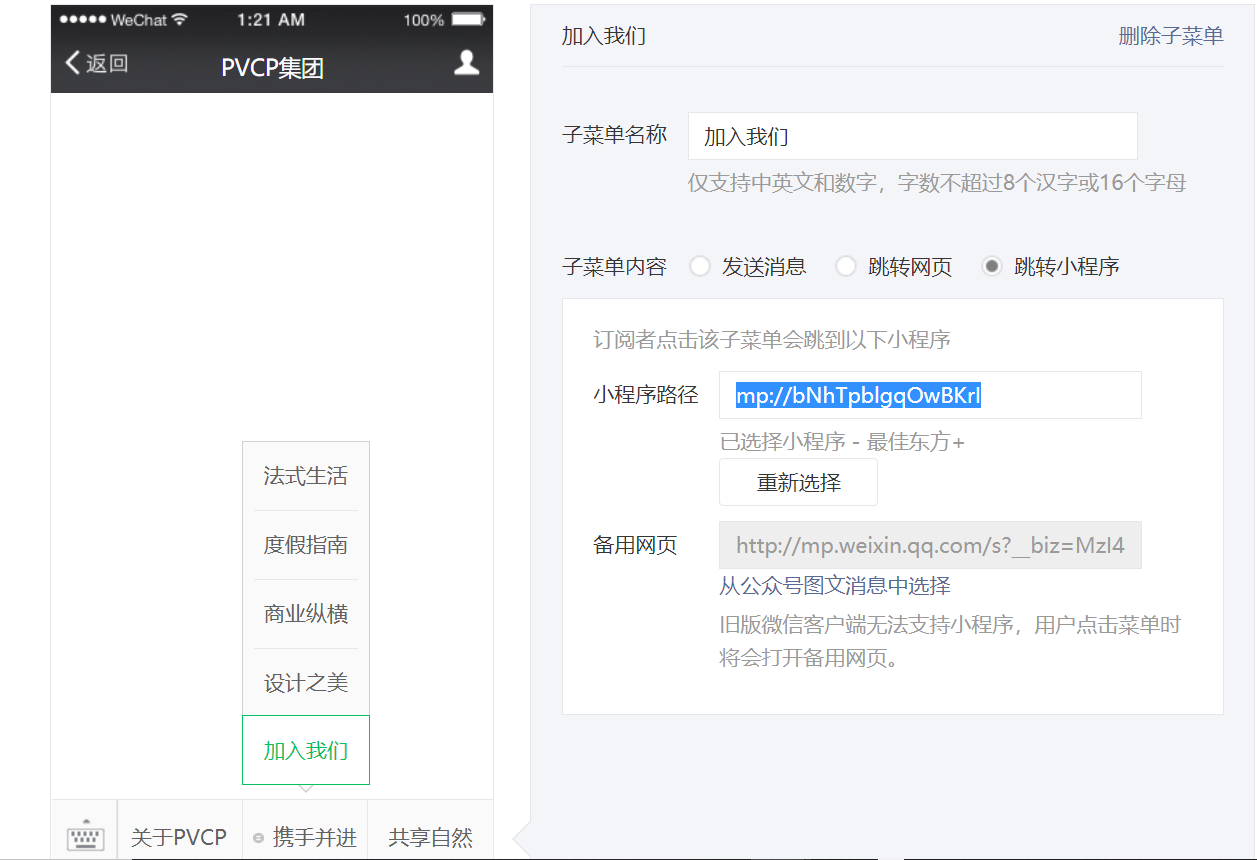Tap the profile icon in phone header
Viewport: 1257px width, 860px height.
click(466, 63)
